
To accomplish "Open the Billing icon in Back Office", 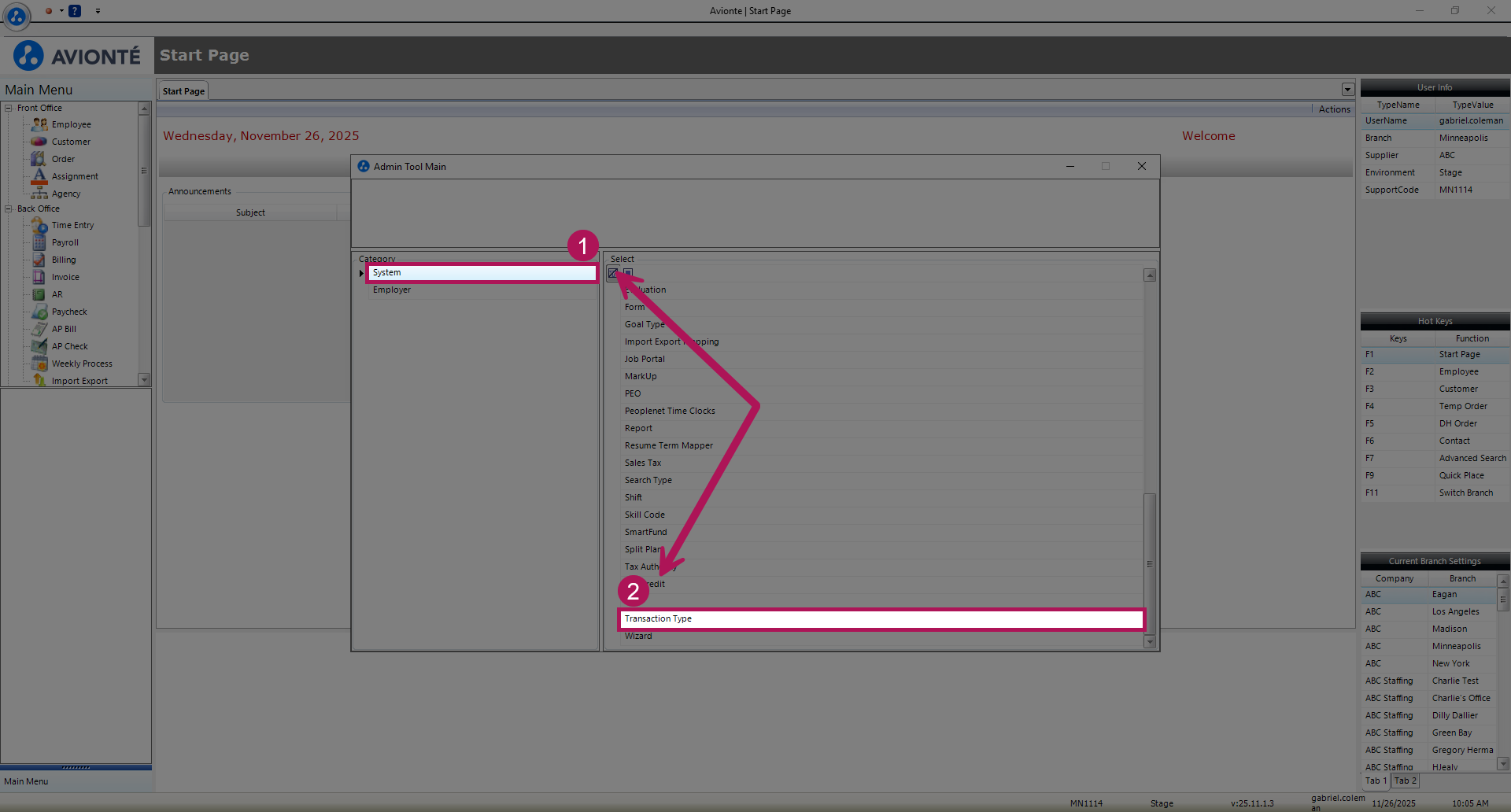I will pyautogui.click(x=39, y=260).
